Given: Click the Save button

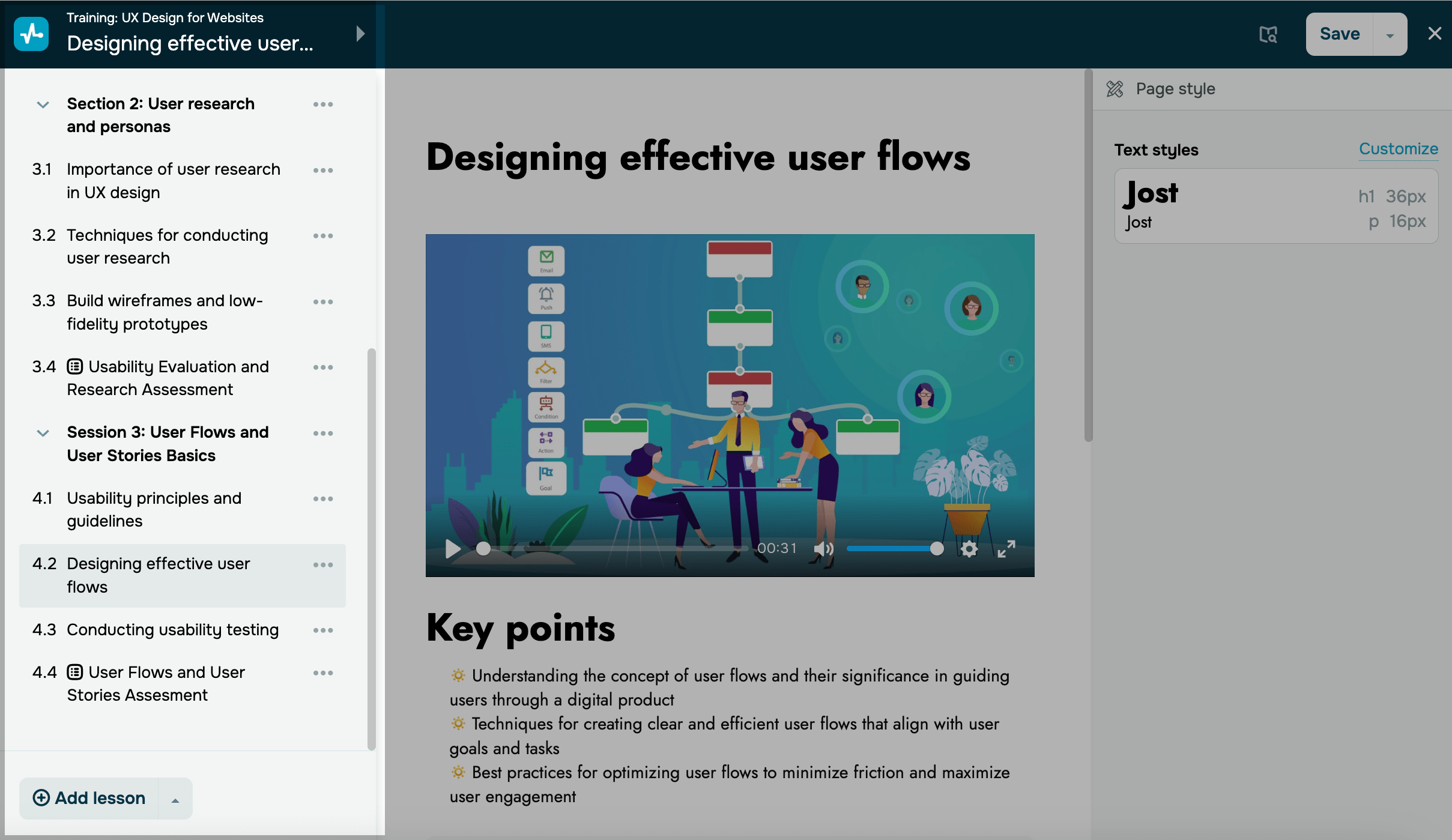Looking at the screenshot, I should coord(1339,34).
